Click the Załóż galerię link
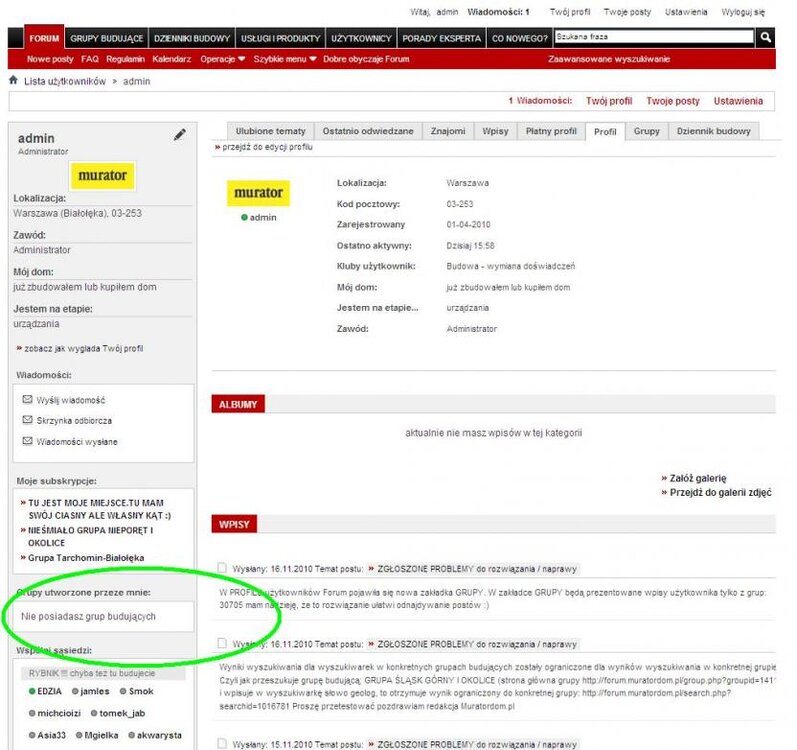 (x=699, y=478)
